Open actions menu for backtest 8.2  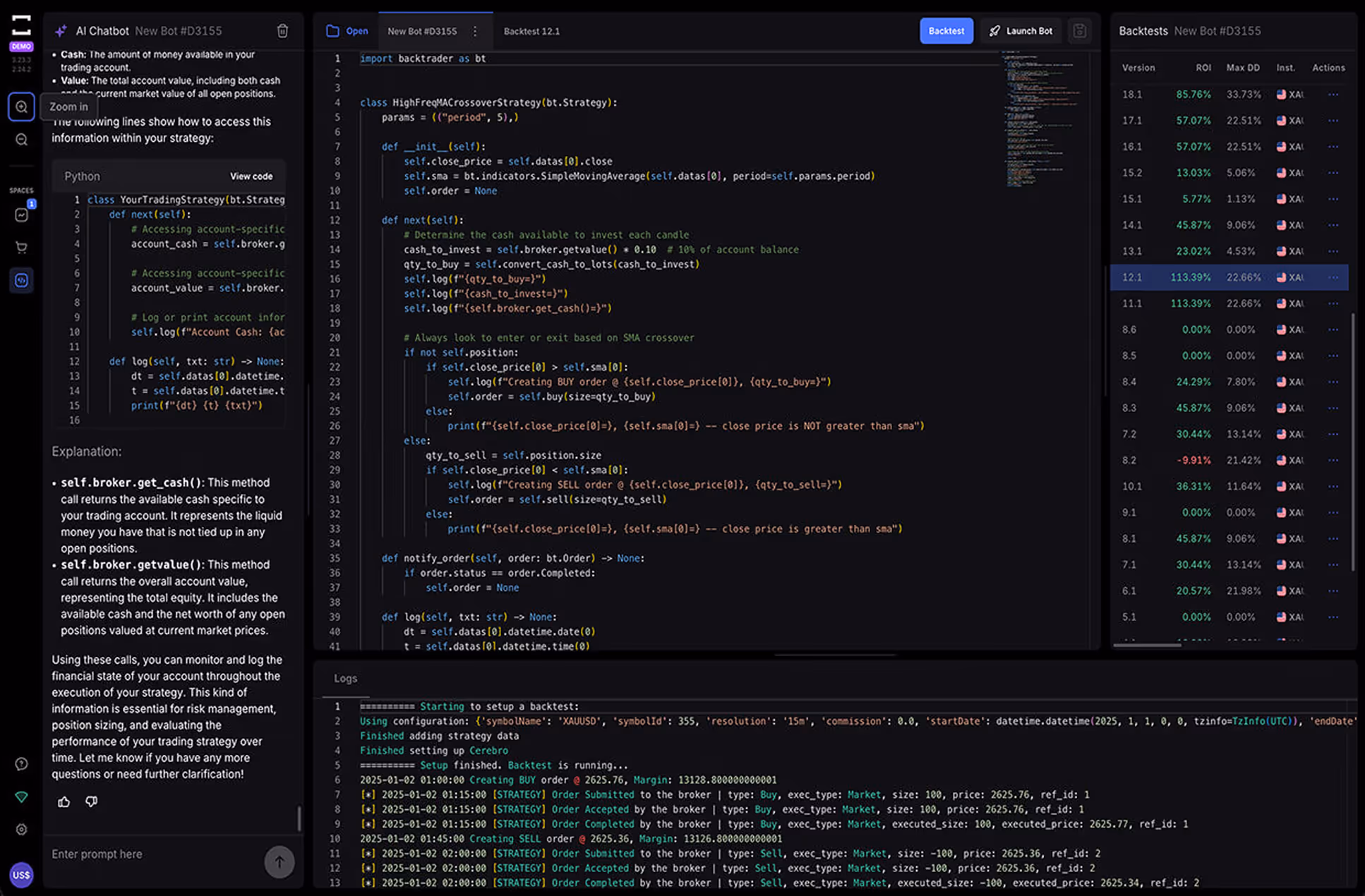coord(1333,460)
